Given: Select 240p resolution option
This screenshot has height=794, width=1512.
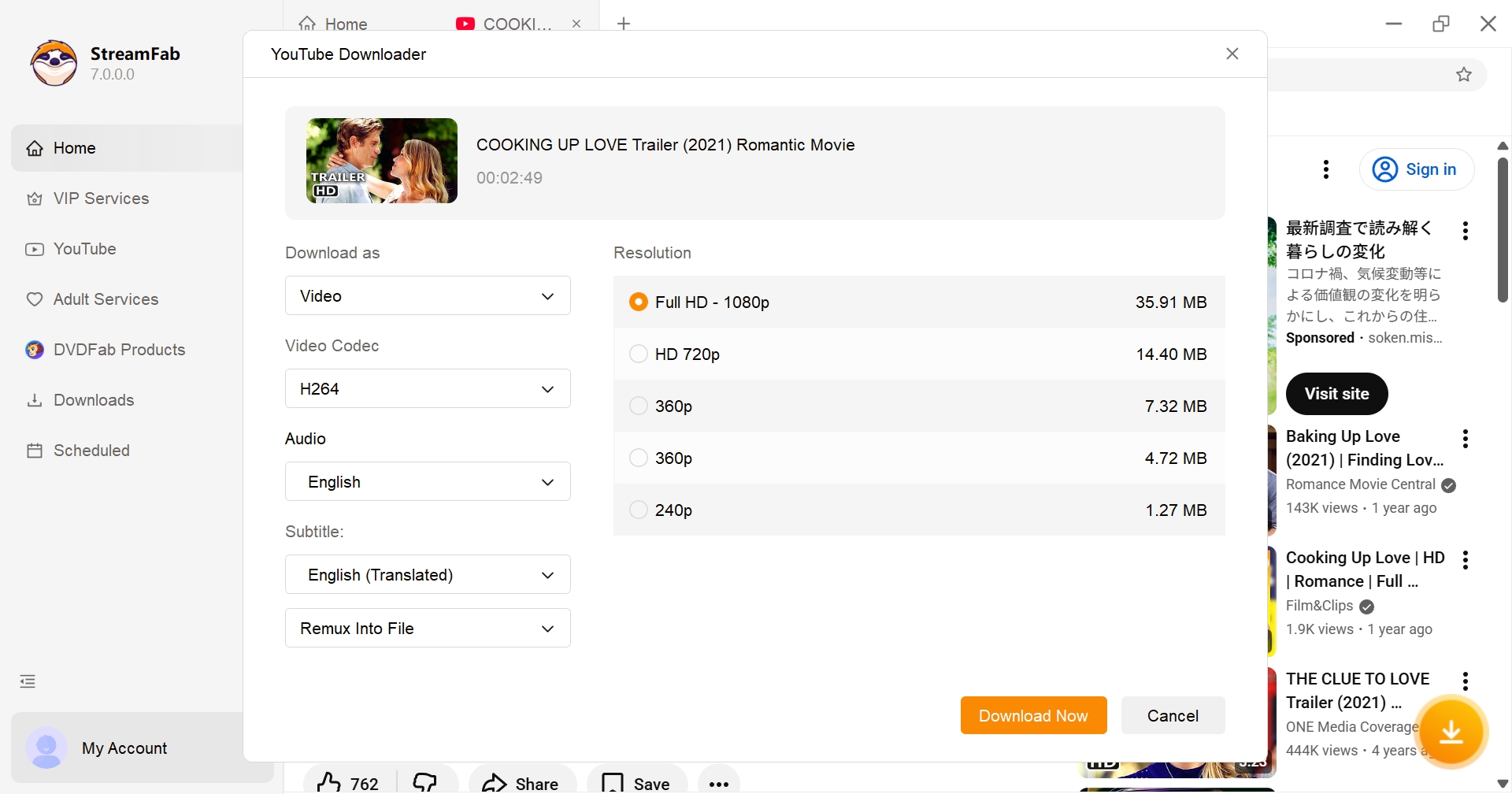Looking at the screenshot, I should click(639, 510).
